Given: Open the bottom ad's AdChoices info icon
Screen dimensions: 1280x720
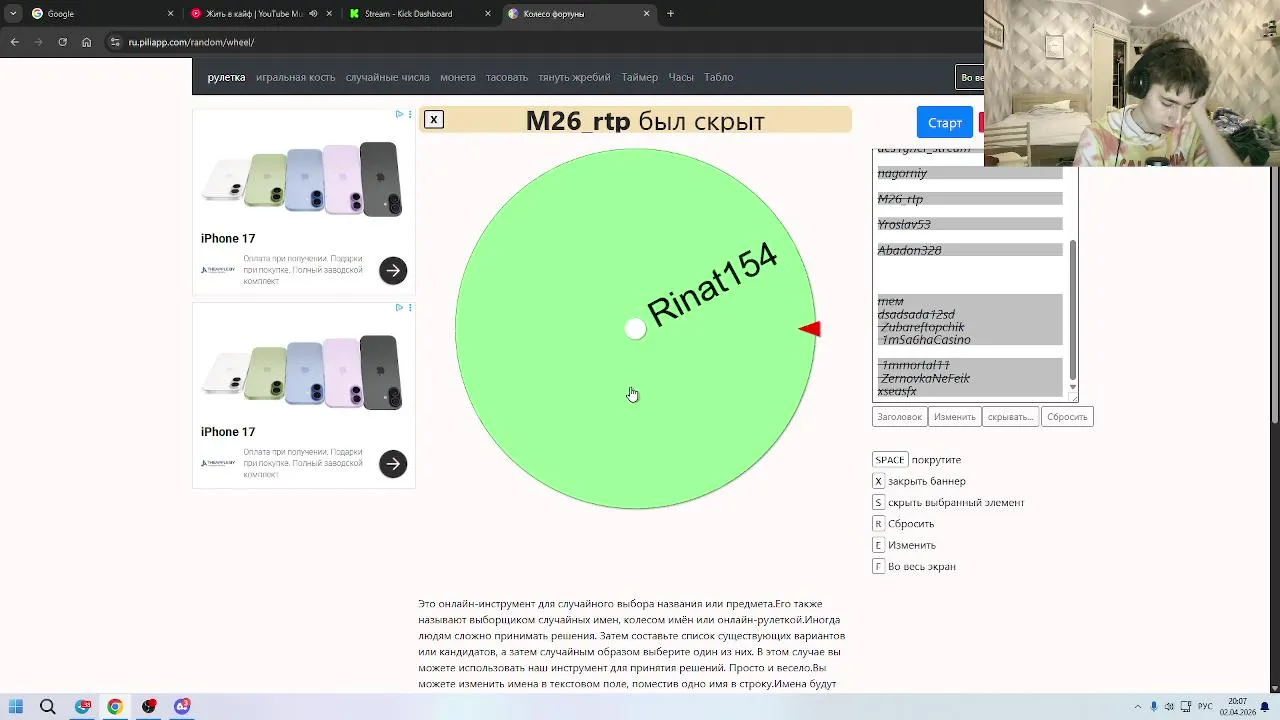Looking at the screenshot, I should tap(399, 308).
